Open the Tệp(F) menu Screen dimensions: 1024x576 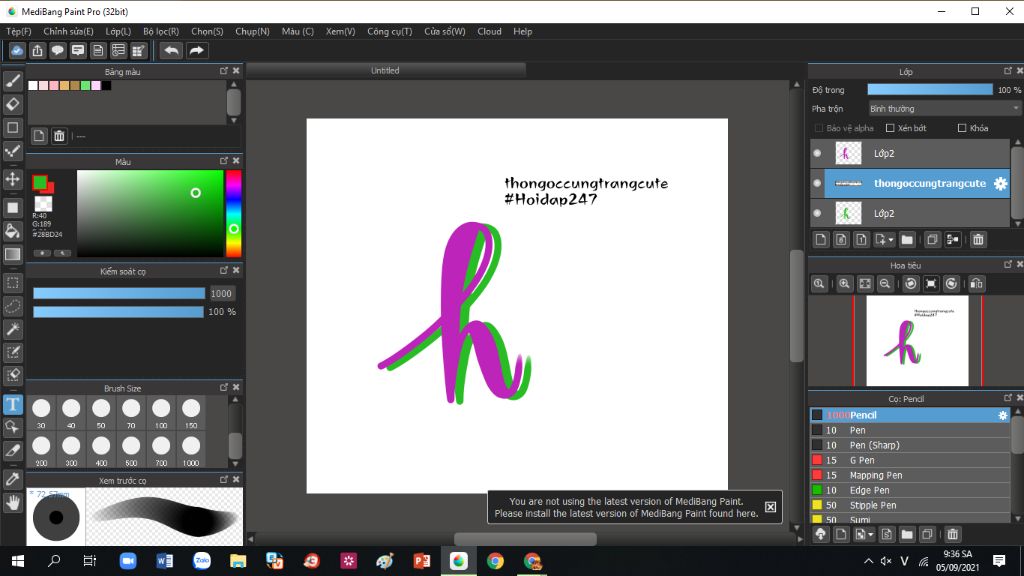click(x=18, y=31)
